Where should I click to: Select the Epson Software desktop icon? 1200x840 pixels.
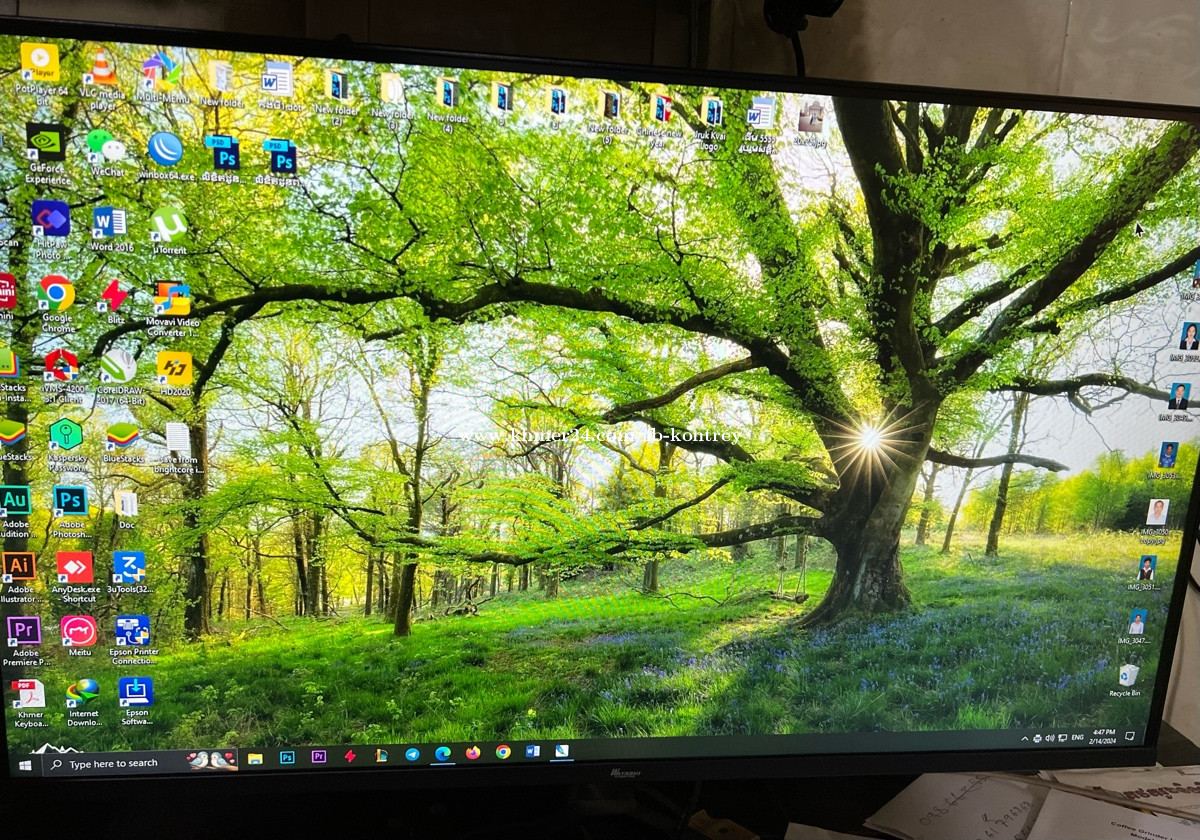(x=135, y=701)
